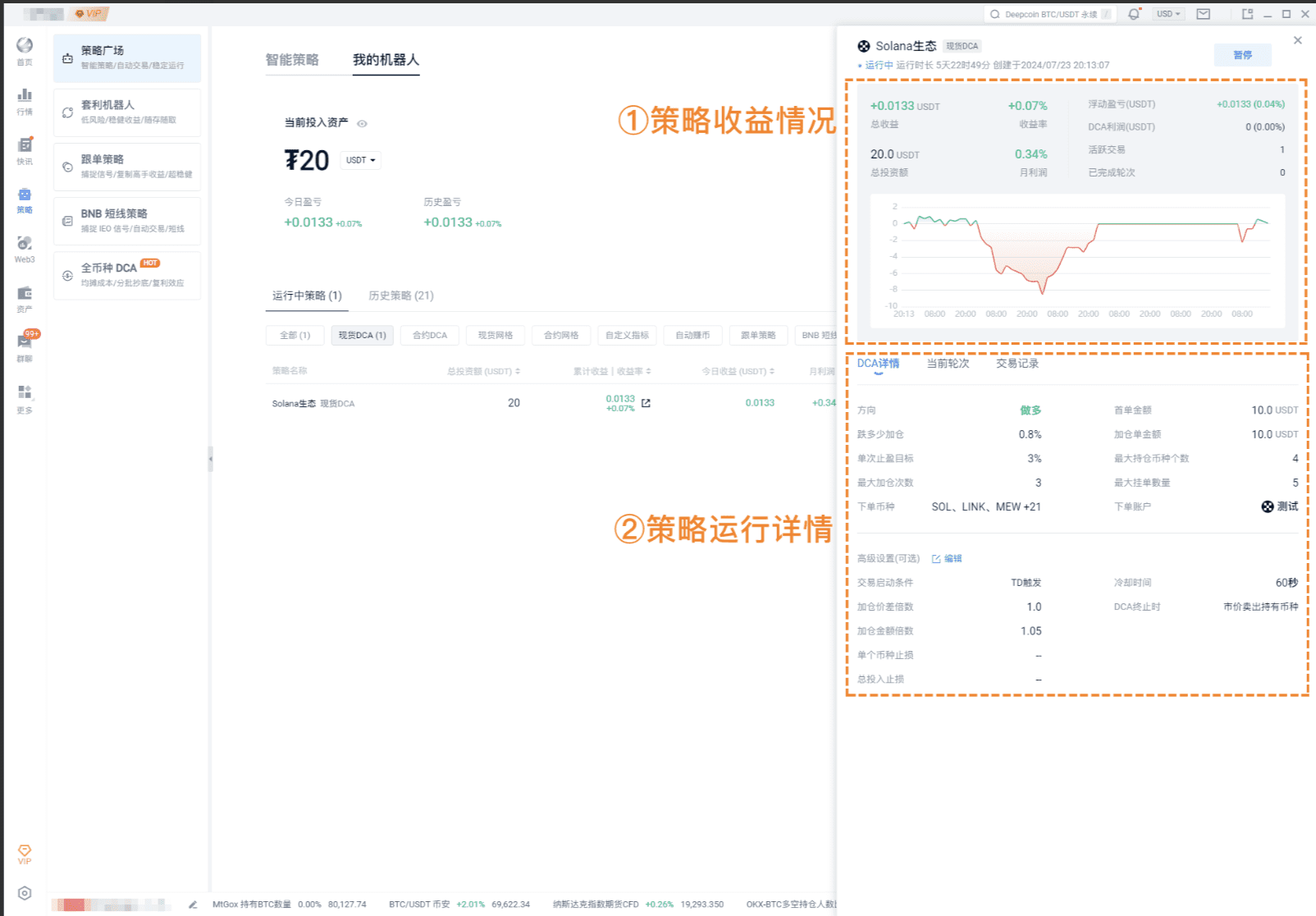Open the 行情 market chart icon
This screenshot has width=1316, height=916.
click(25, 94)
